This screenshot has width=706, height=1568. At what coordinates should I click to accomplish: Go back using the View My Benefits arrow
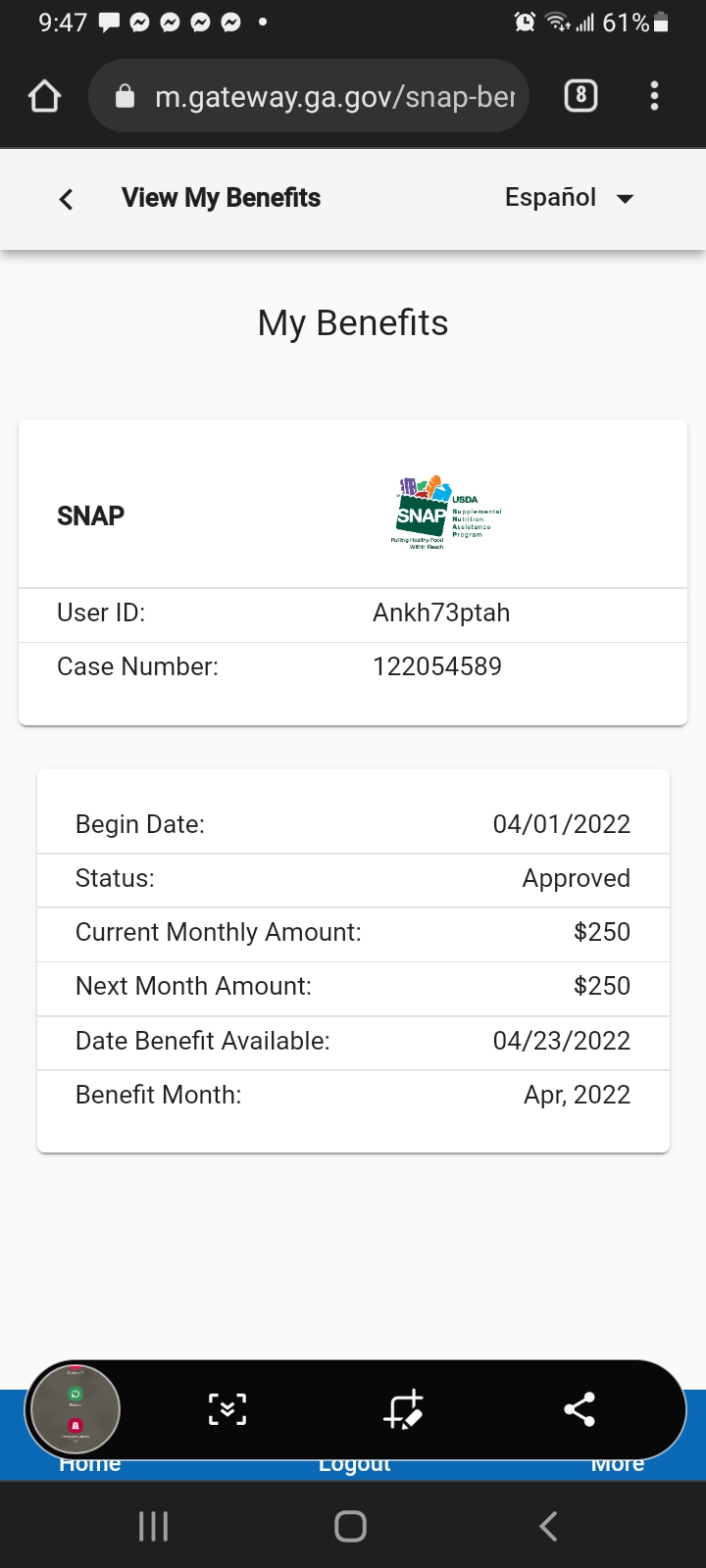66,199
